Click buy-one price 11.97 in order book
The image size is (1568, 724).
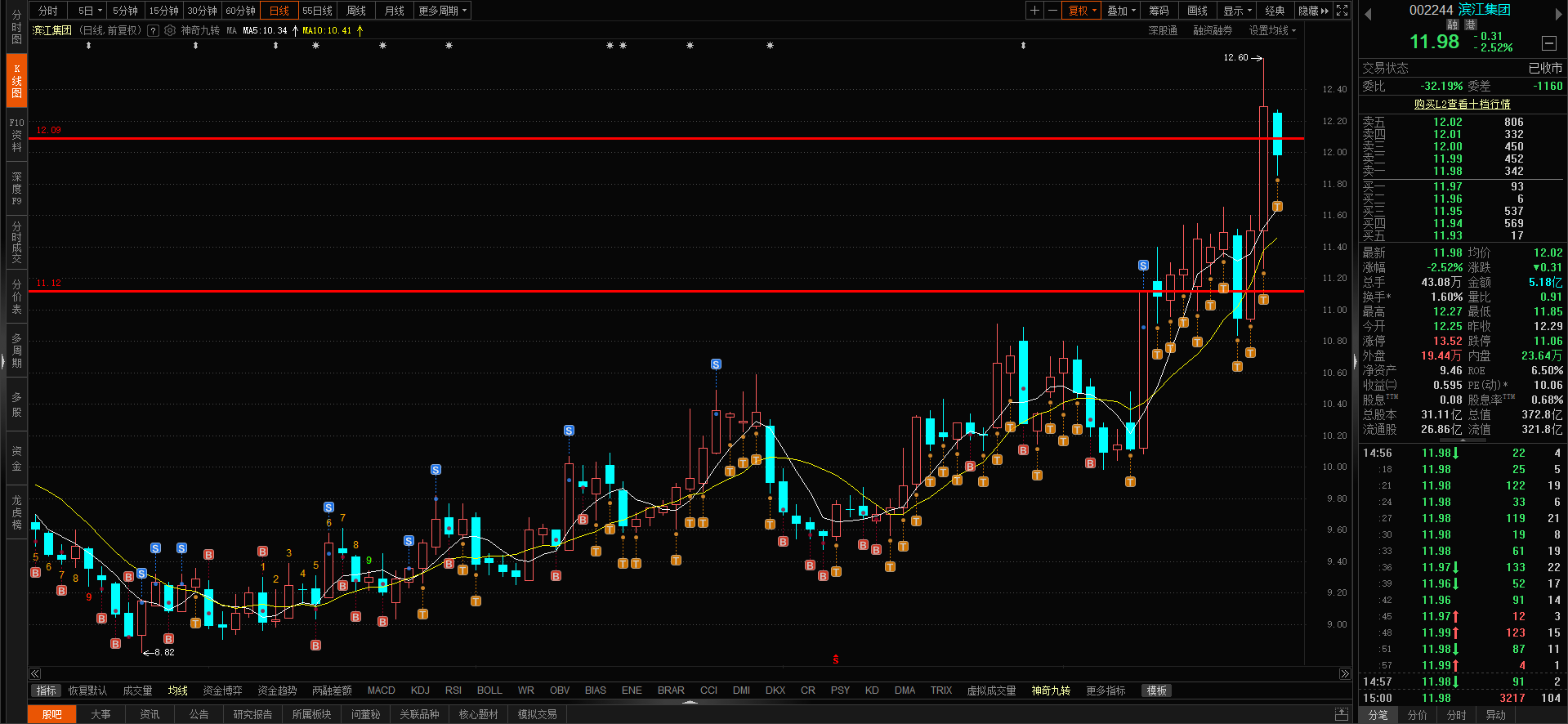click(x=1447, y=186)
